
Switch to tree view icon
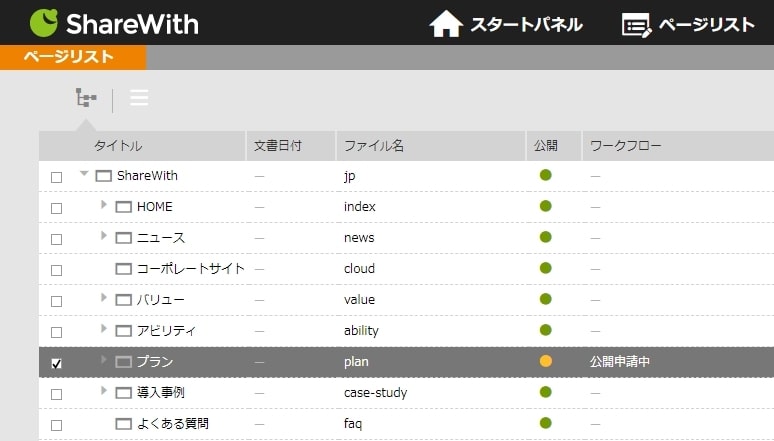(86, 98)
